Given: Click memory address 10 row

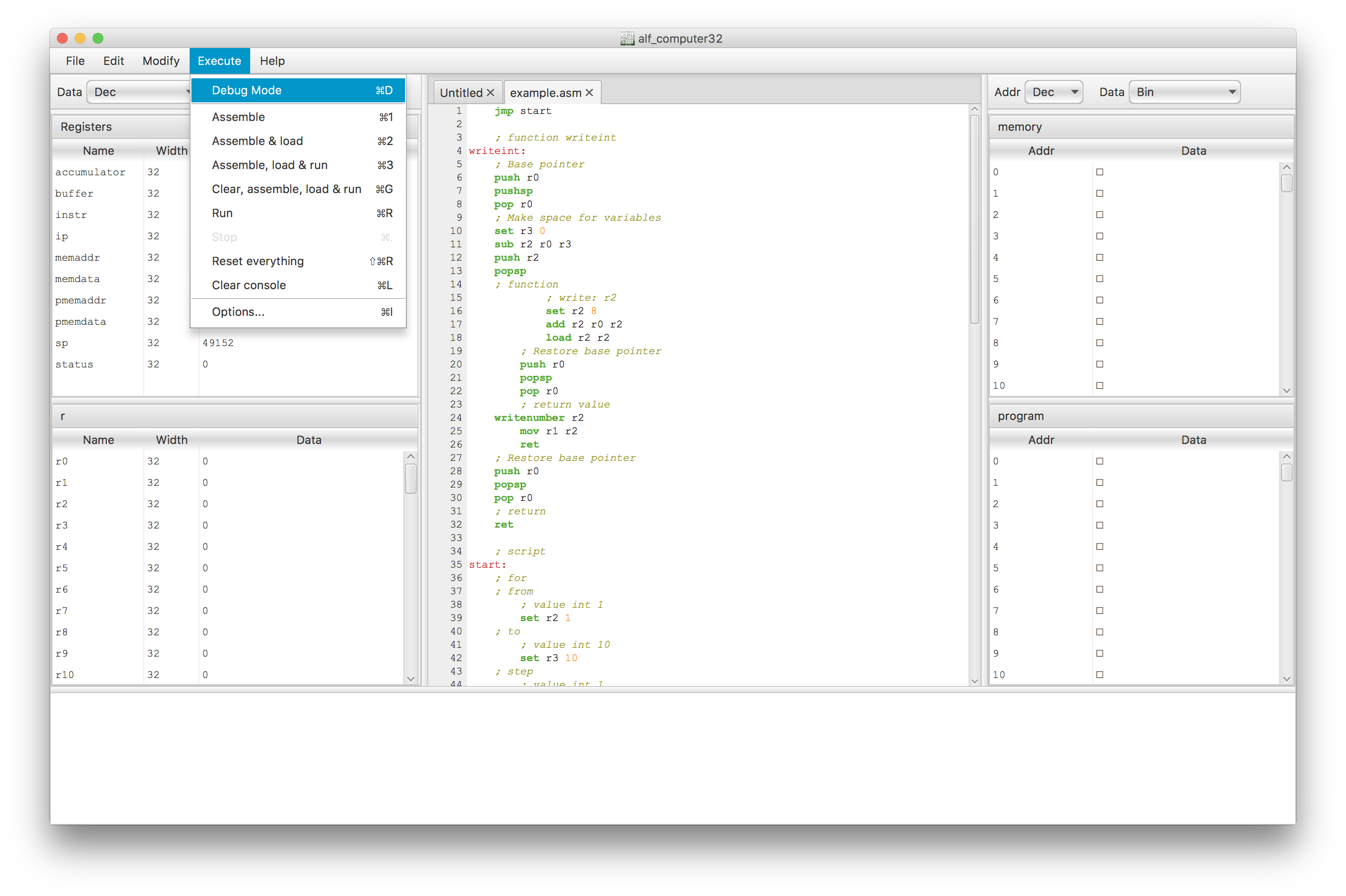Looking at the screenshot, I should point(1134,386).
